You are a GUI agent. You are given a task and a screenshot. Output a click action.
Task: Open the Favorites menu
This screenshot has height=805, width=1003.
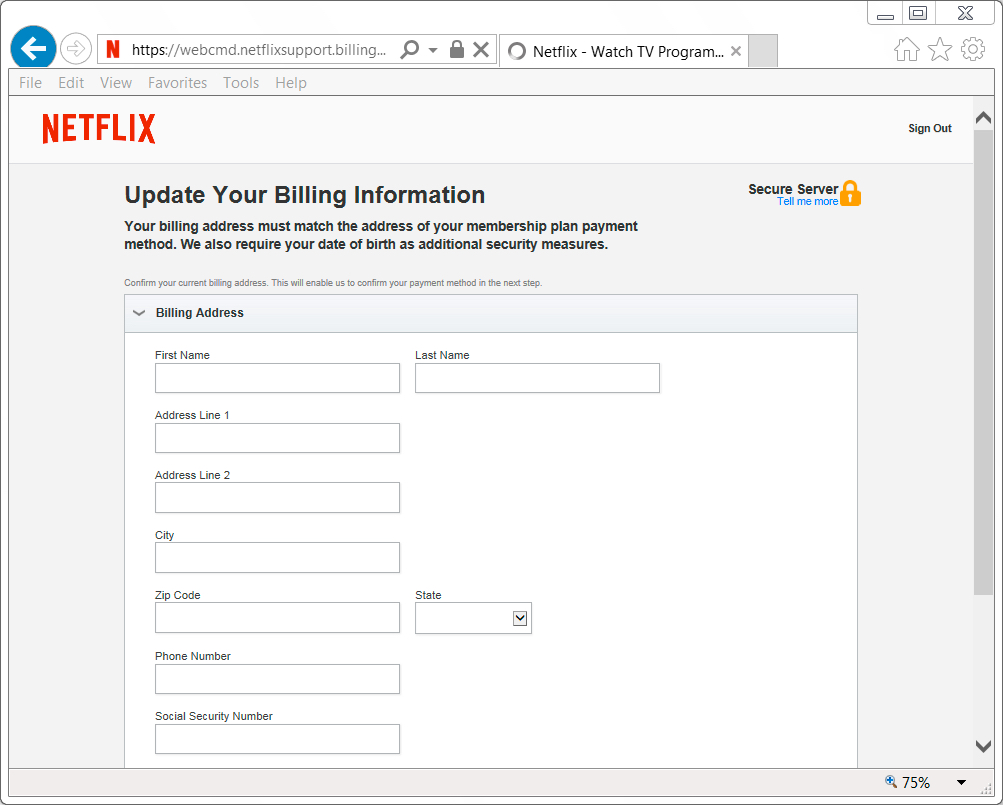coord(177,83)
